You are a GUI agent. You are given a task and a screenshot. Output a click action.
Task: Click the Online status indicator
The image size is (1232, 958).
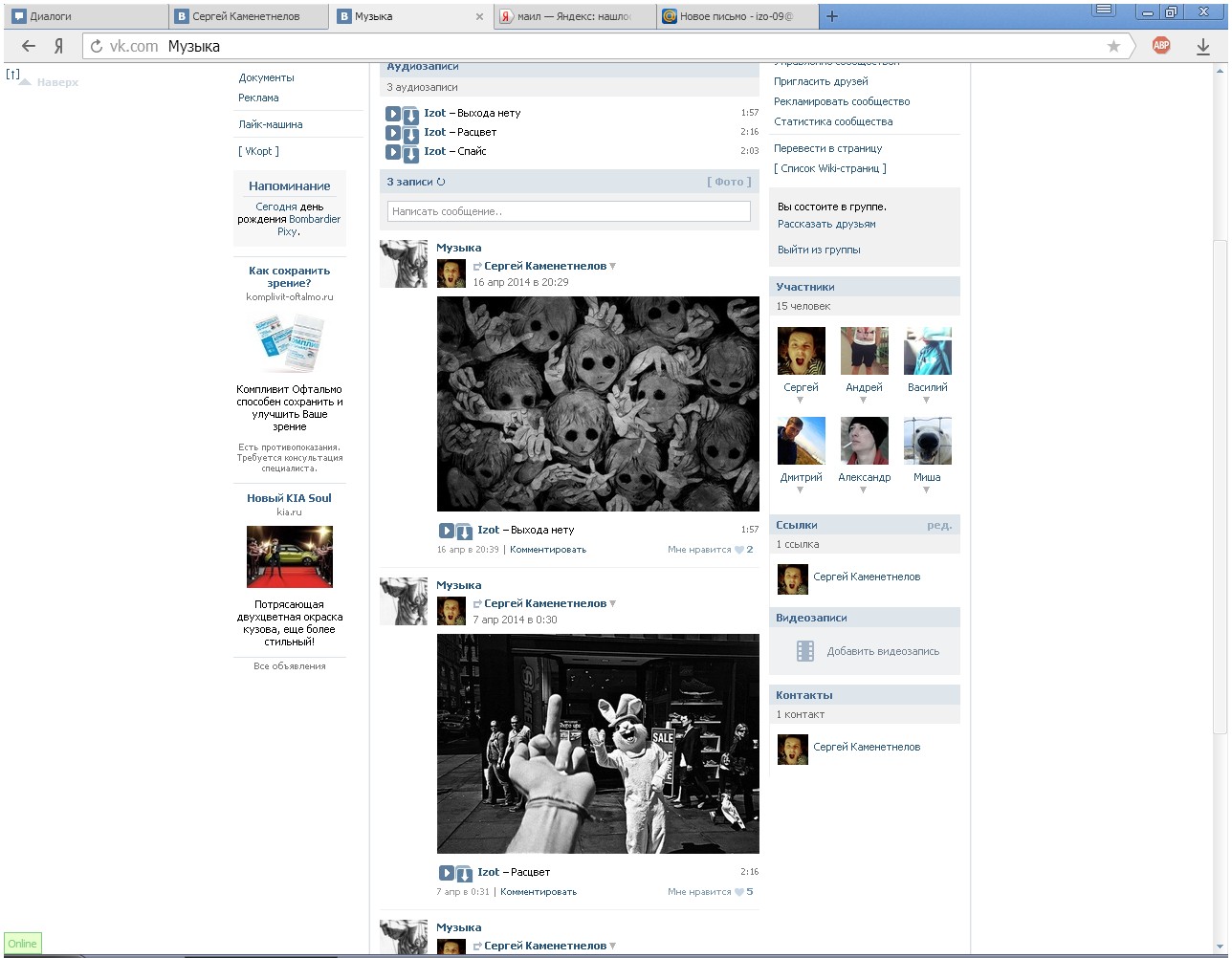point(22,944)
